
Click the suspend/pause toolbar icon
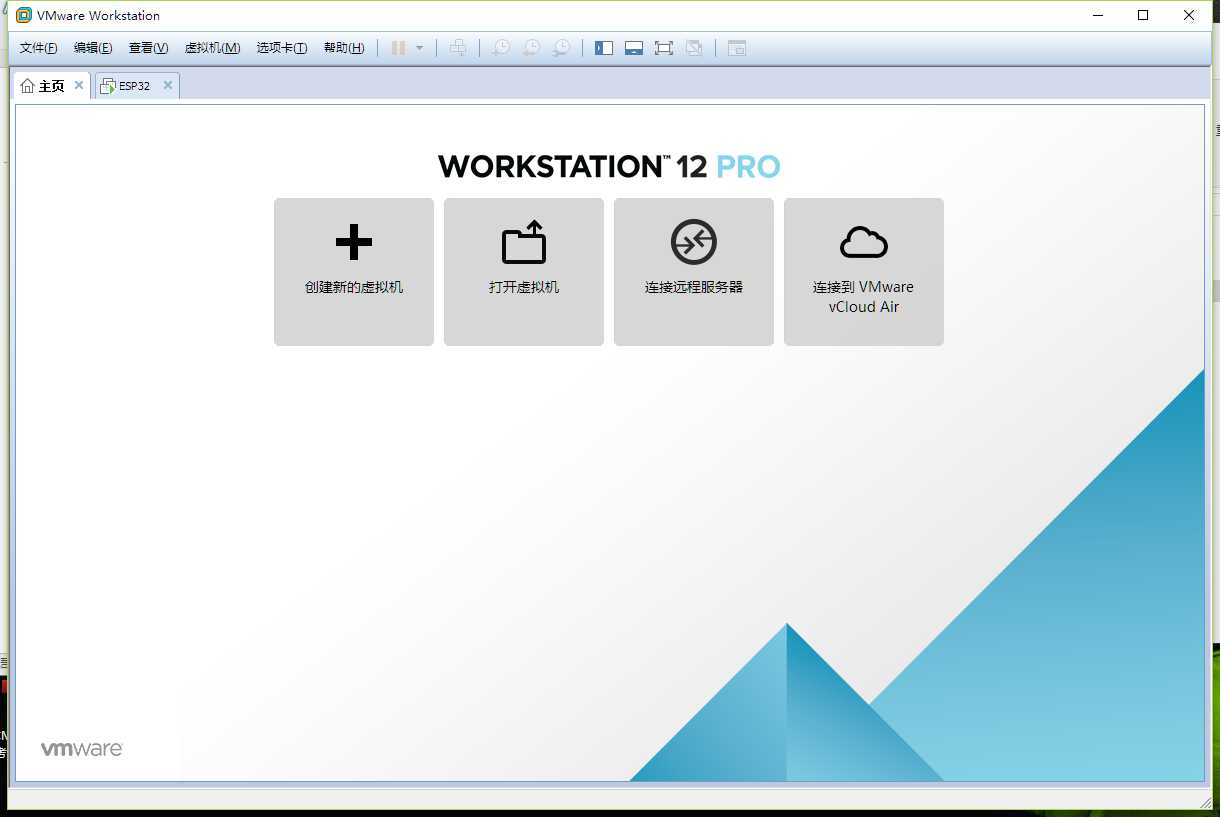point(398,48)
